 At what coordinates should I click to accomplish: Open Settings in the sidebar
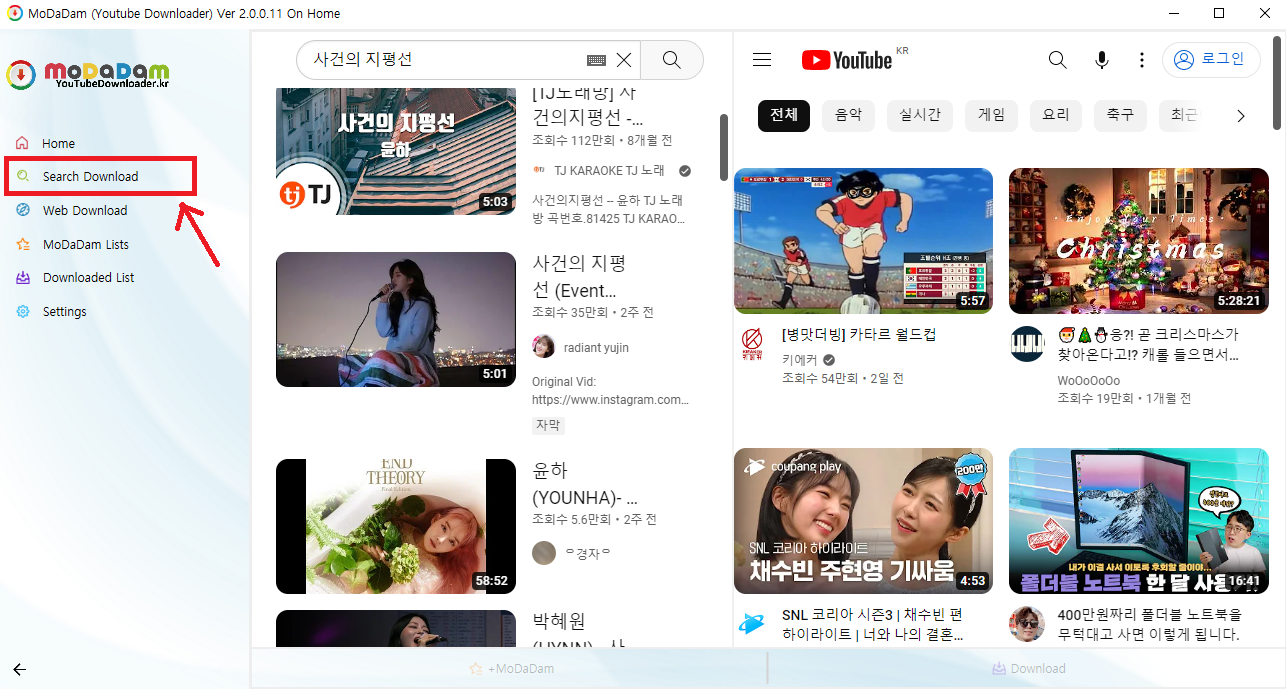pyautogui.click(x=64, y=312)
